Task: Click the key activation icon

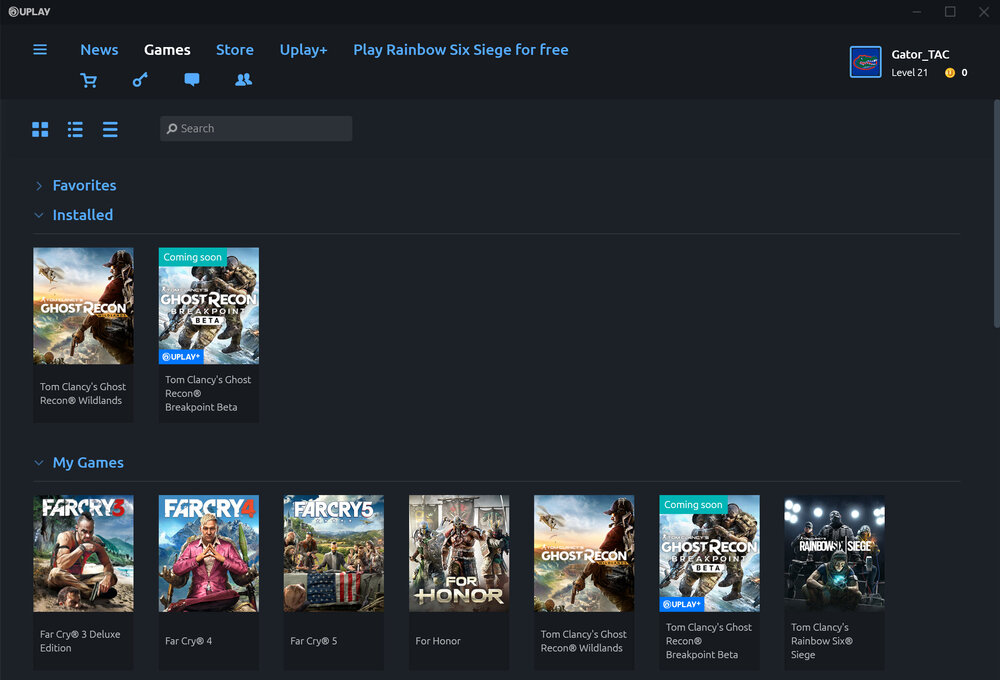Action: (x=140, y=80)
